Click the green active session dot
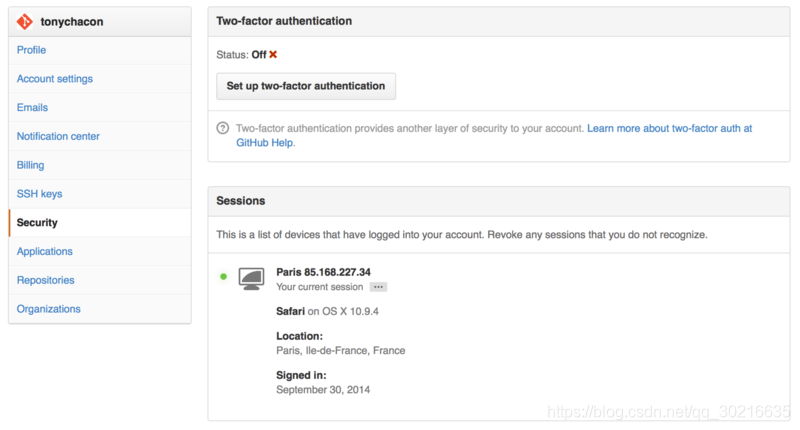 (223, 276)
